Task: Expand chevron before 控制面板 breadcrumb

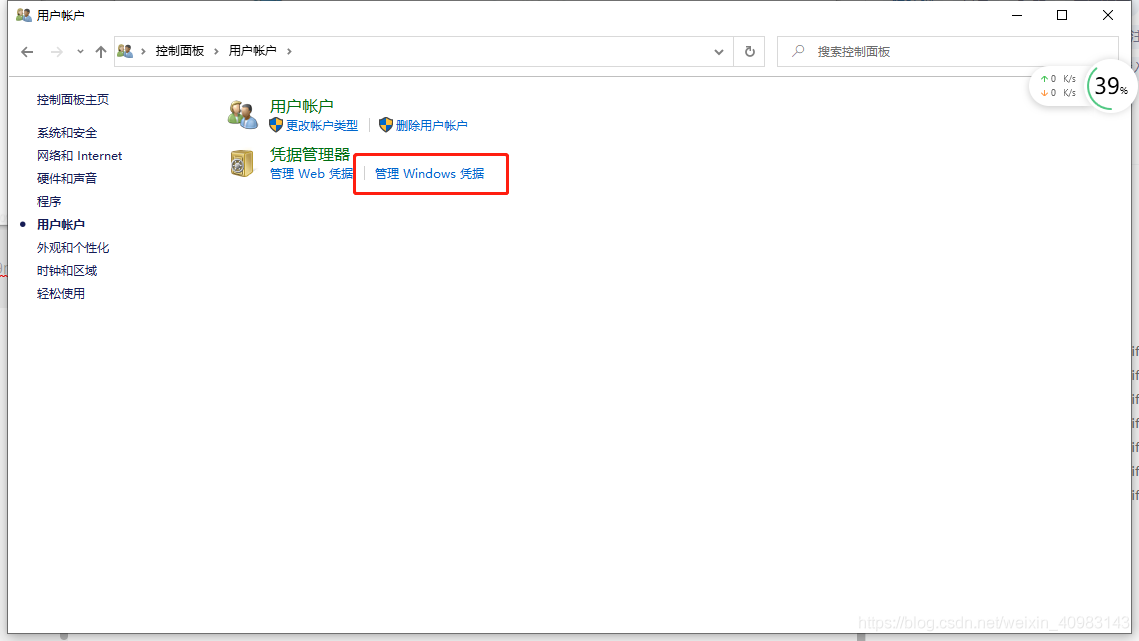Action: pos(143,51)
